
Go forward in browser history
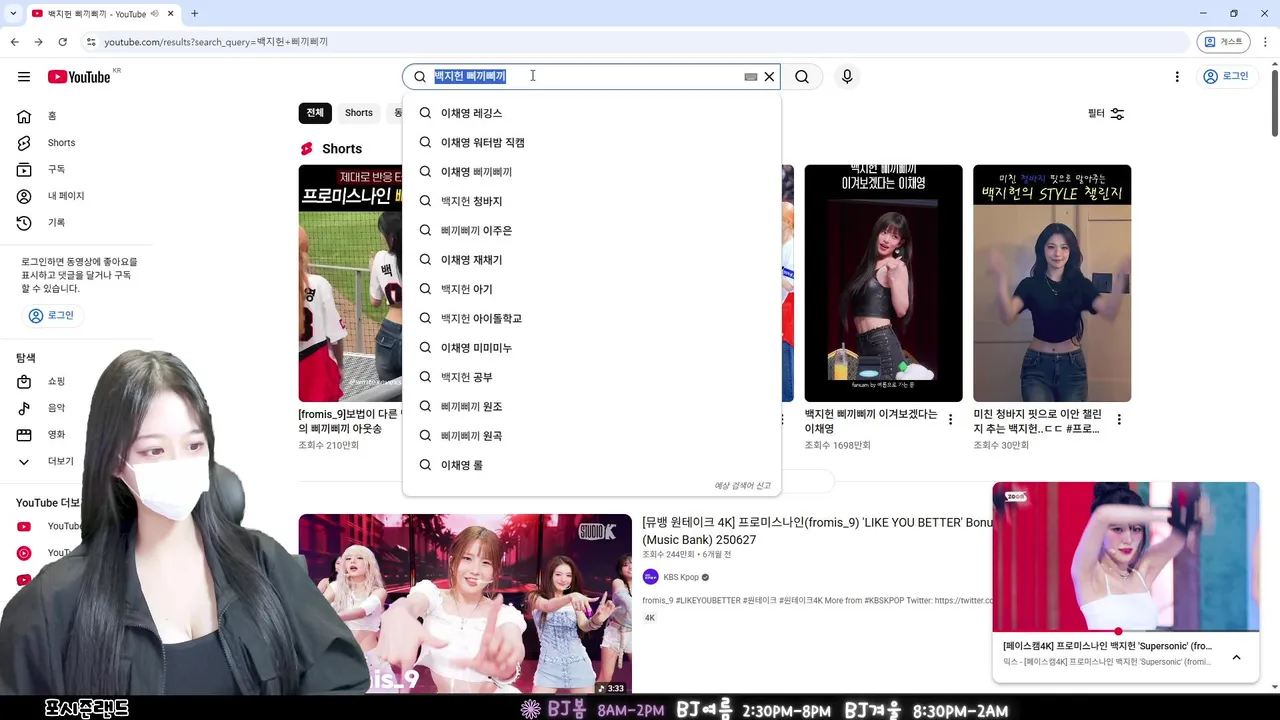pos(38,42)
